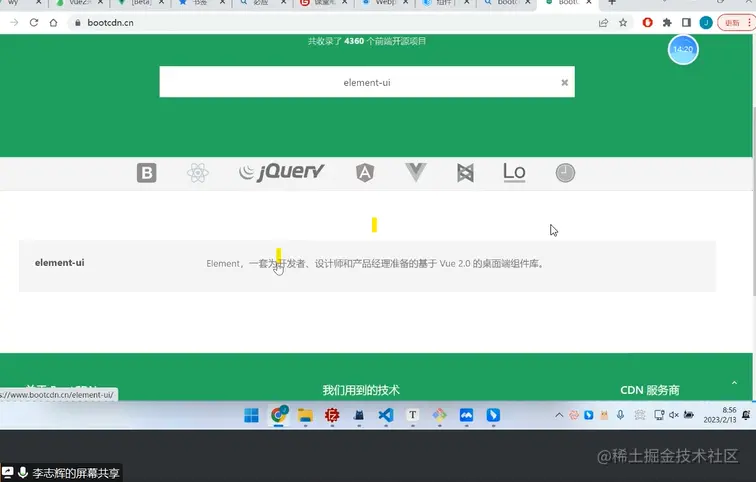
Task: Click the share page icon in address bar
Action: (x=603, y=23)
